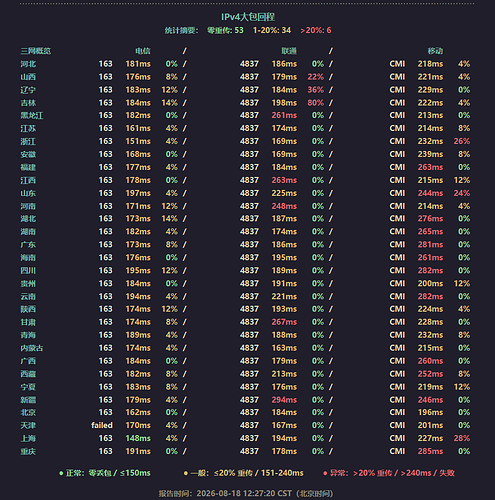Click the 246ms 移动 latency in 新疆 row

click(430, 400)
